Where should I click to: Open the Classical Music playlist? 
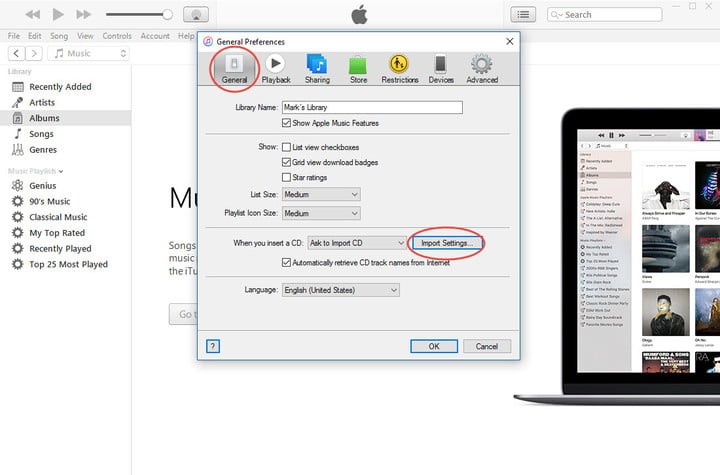[66, 217]
